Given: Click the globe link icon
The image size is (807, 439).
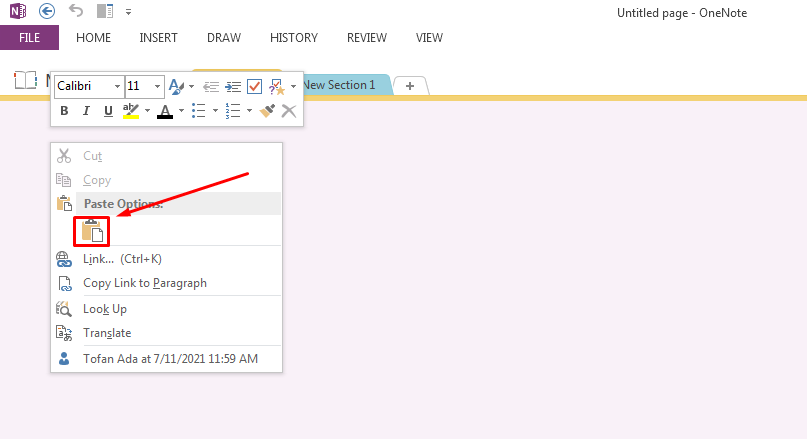Looking at the screenshot, I should tap(64, 259).
